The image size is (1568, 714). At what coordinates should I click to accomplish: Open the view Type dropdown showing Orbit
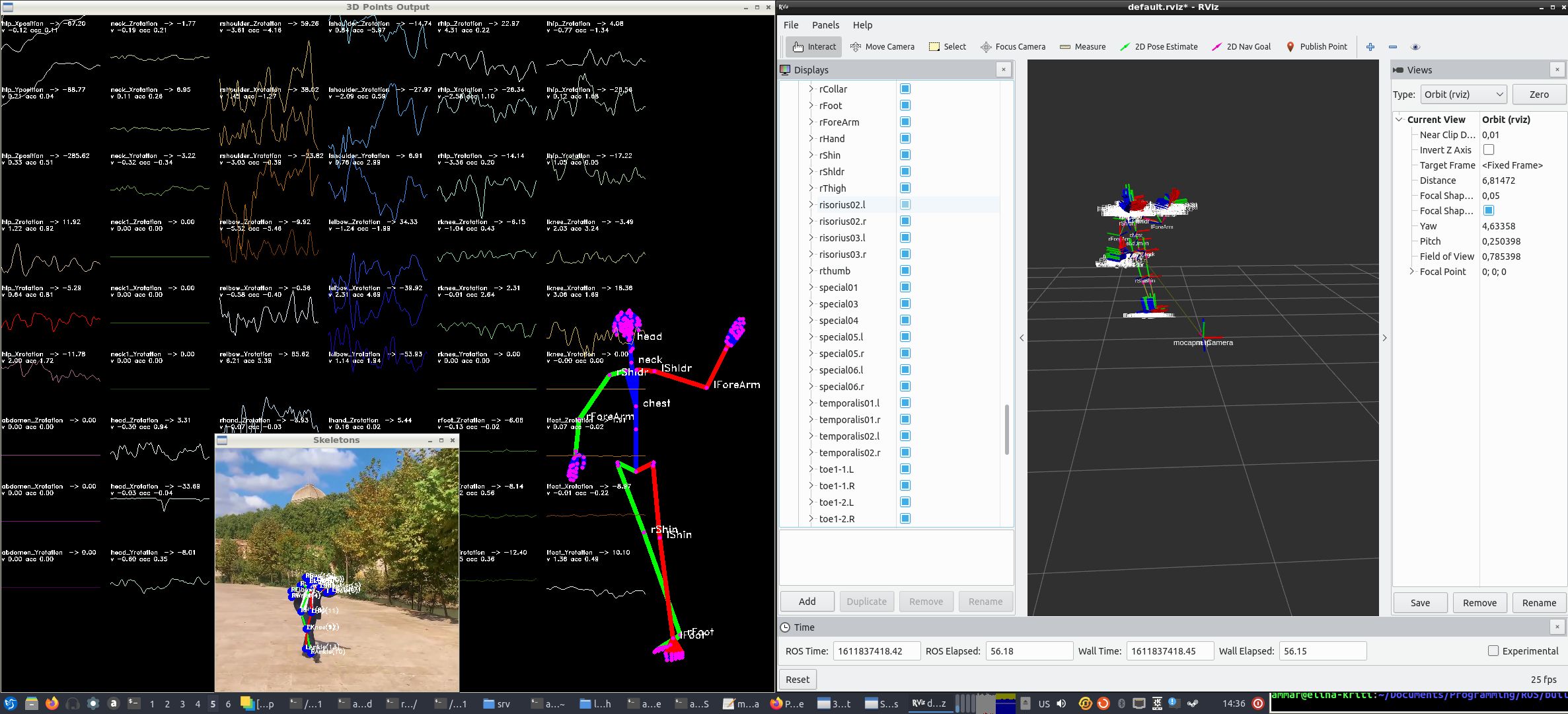[x=1464, y=94]
